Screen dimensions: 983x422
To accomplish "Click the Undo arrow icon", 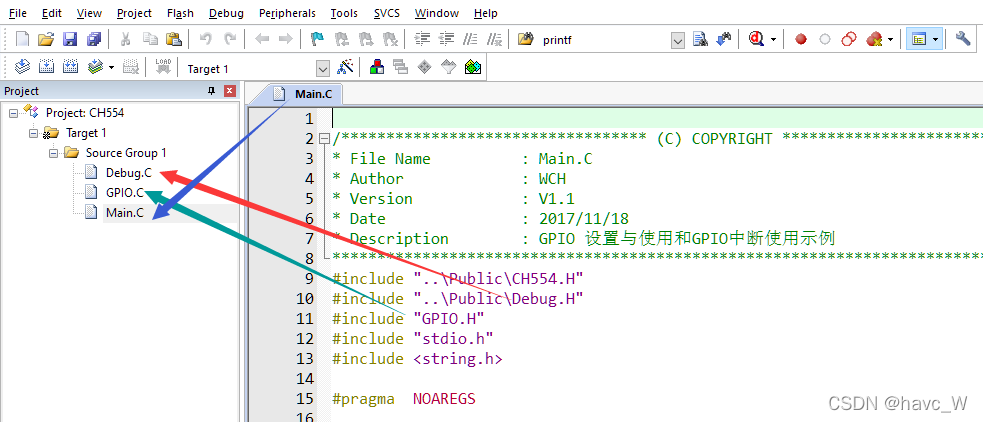I will tap(206, 40).
